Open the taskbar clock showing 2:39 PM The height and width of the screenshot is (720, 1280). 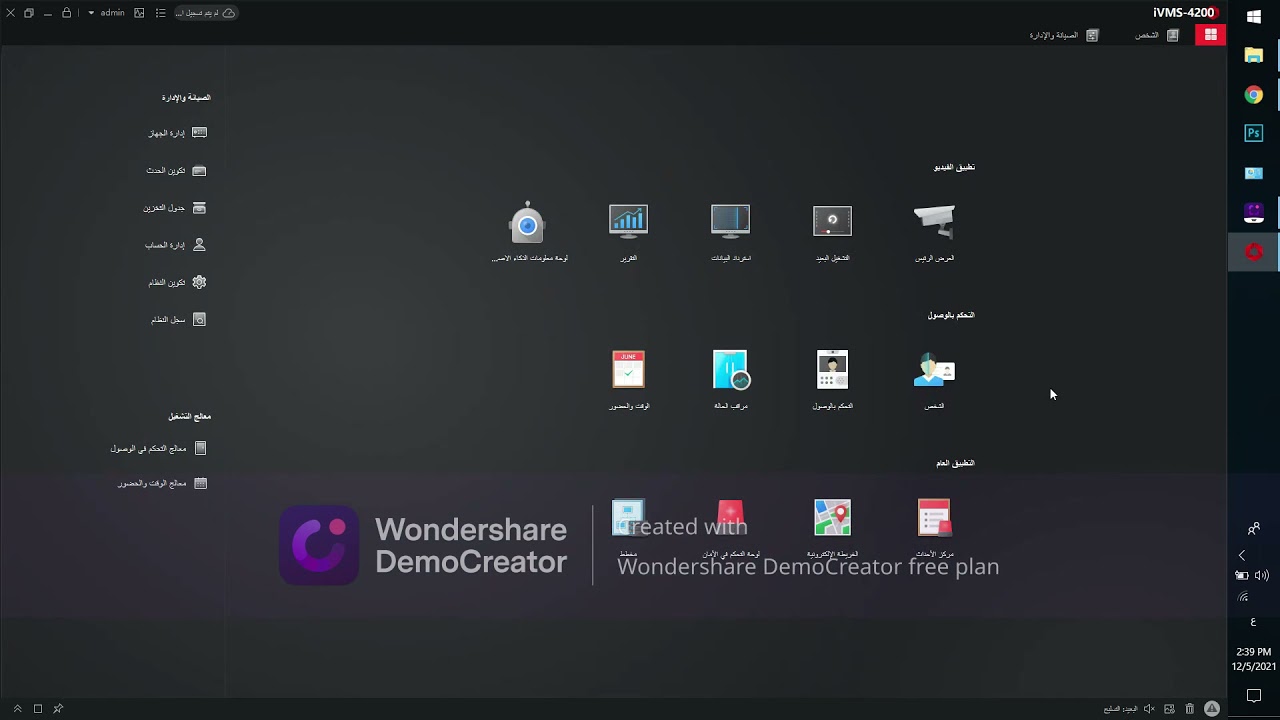[x=1254, y=659]
